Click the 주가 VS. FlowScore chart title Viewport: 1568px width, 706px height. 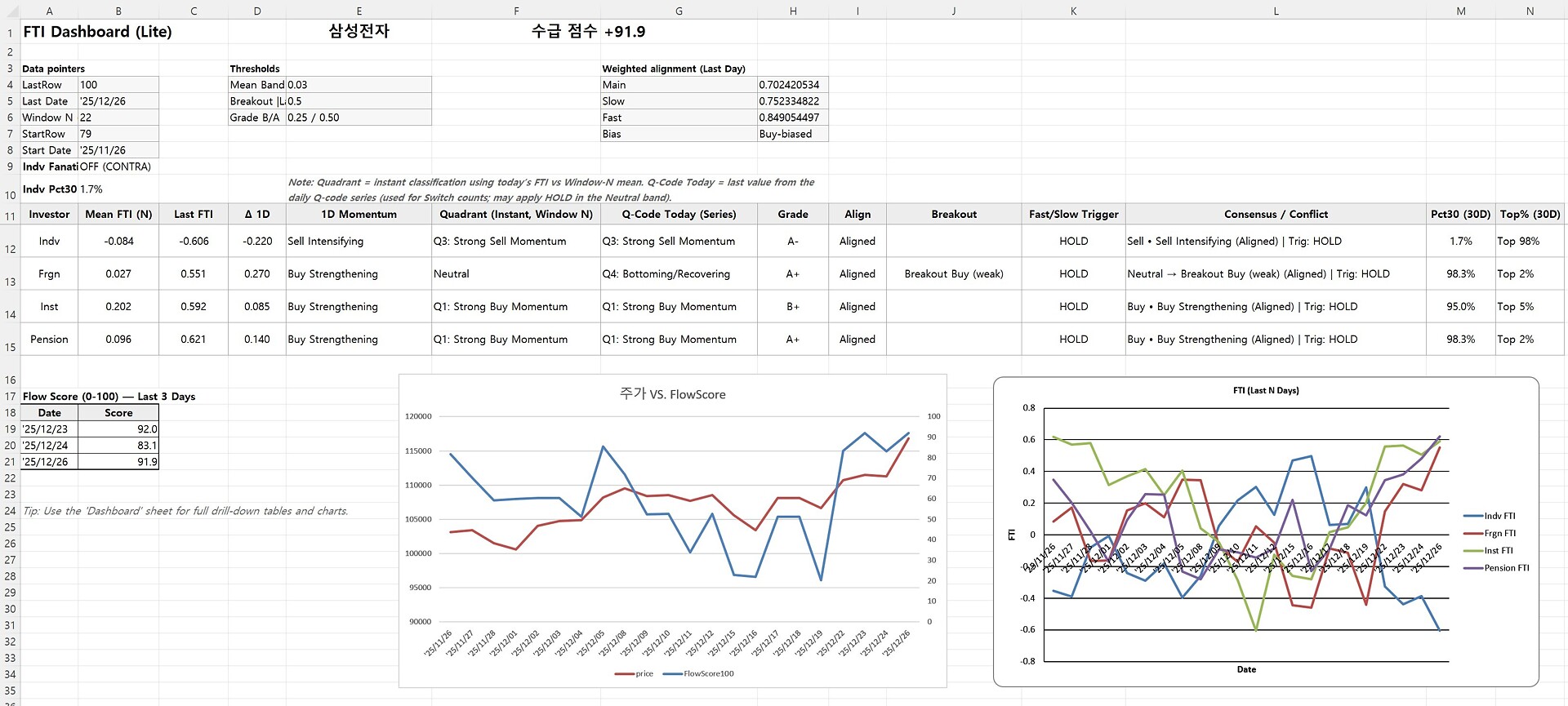tap(672, 394)
